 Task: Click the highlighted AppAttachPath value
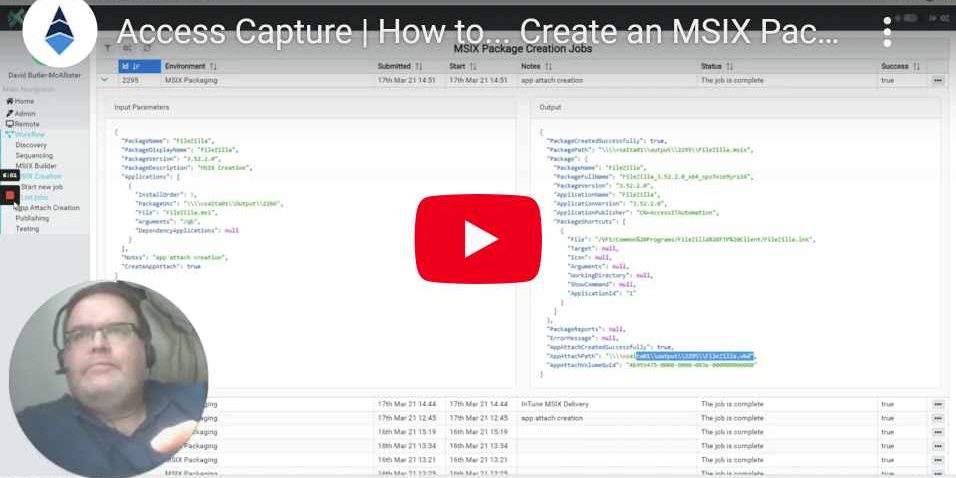click(695, 356)
